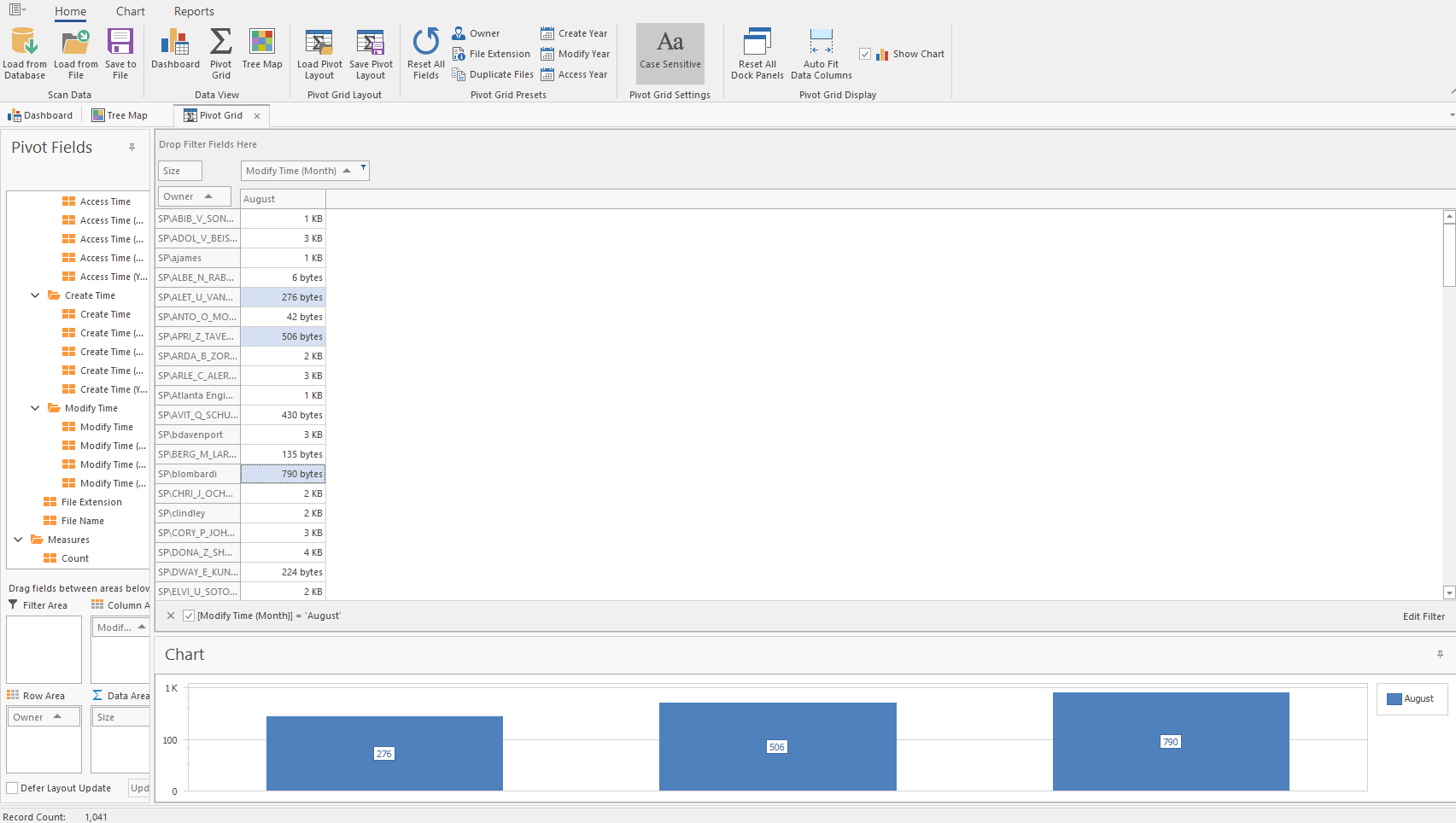Collapse the Measures folder
The image size is (1456, 823).
18,539
